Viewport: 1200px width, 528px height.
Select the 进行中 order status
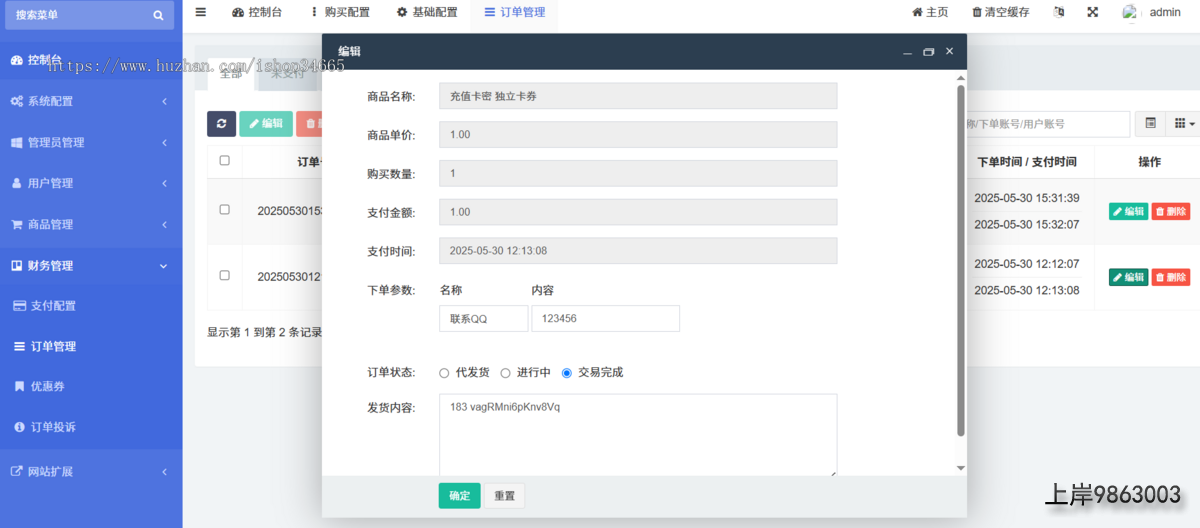pyautogui.click(x=506, y=373)
